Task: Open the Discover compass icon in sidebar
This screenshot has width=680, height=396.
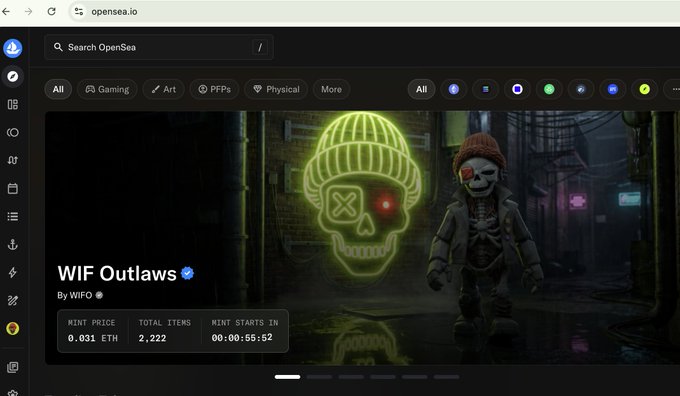Action: pos(13,76)
